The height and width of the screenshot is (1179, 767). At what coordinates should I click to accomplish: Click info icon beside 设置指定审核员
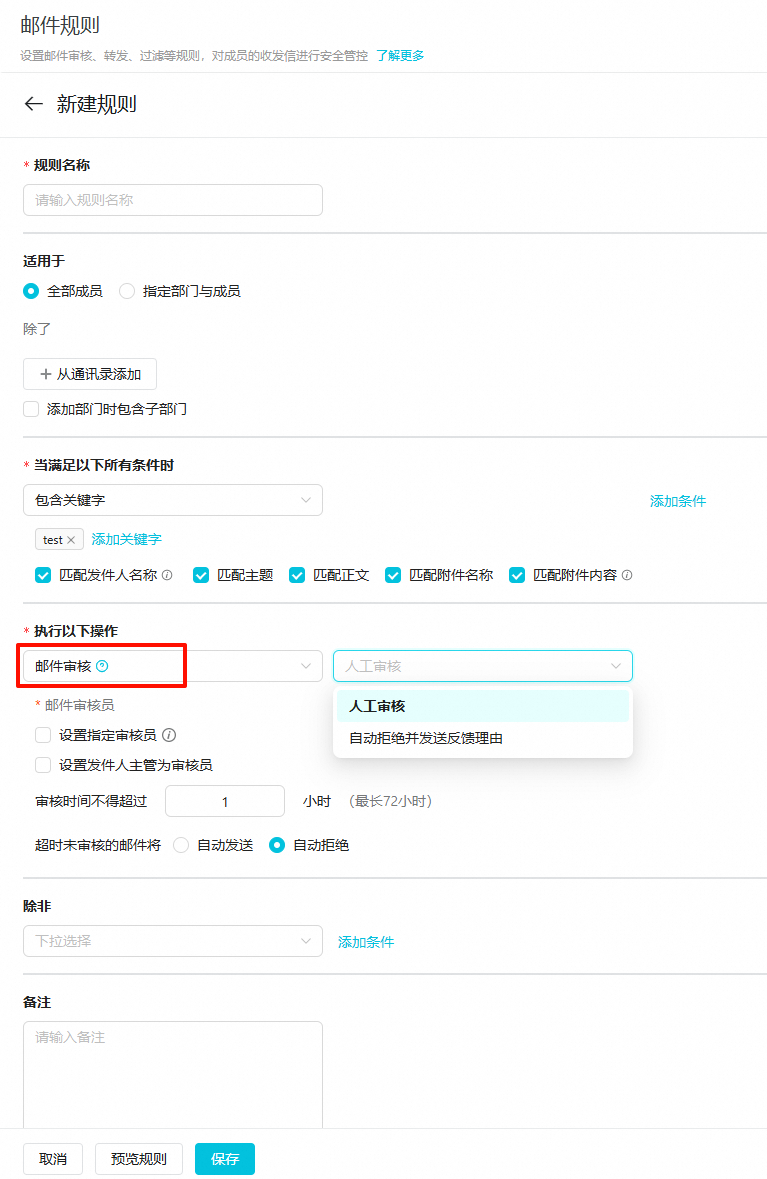click(169, 735)
